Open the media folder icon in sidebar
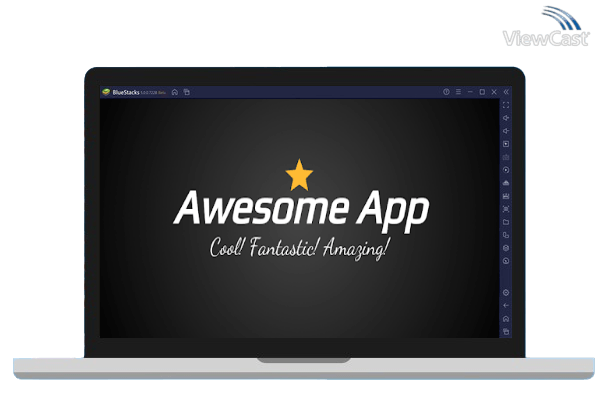 (x=506, y=221)
